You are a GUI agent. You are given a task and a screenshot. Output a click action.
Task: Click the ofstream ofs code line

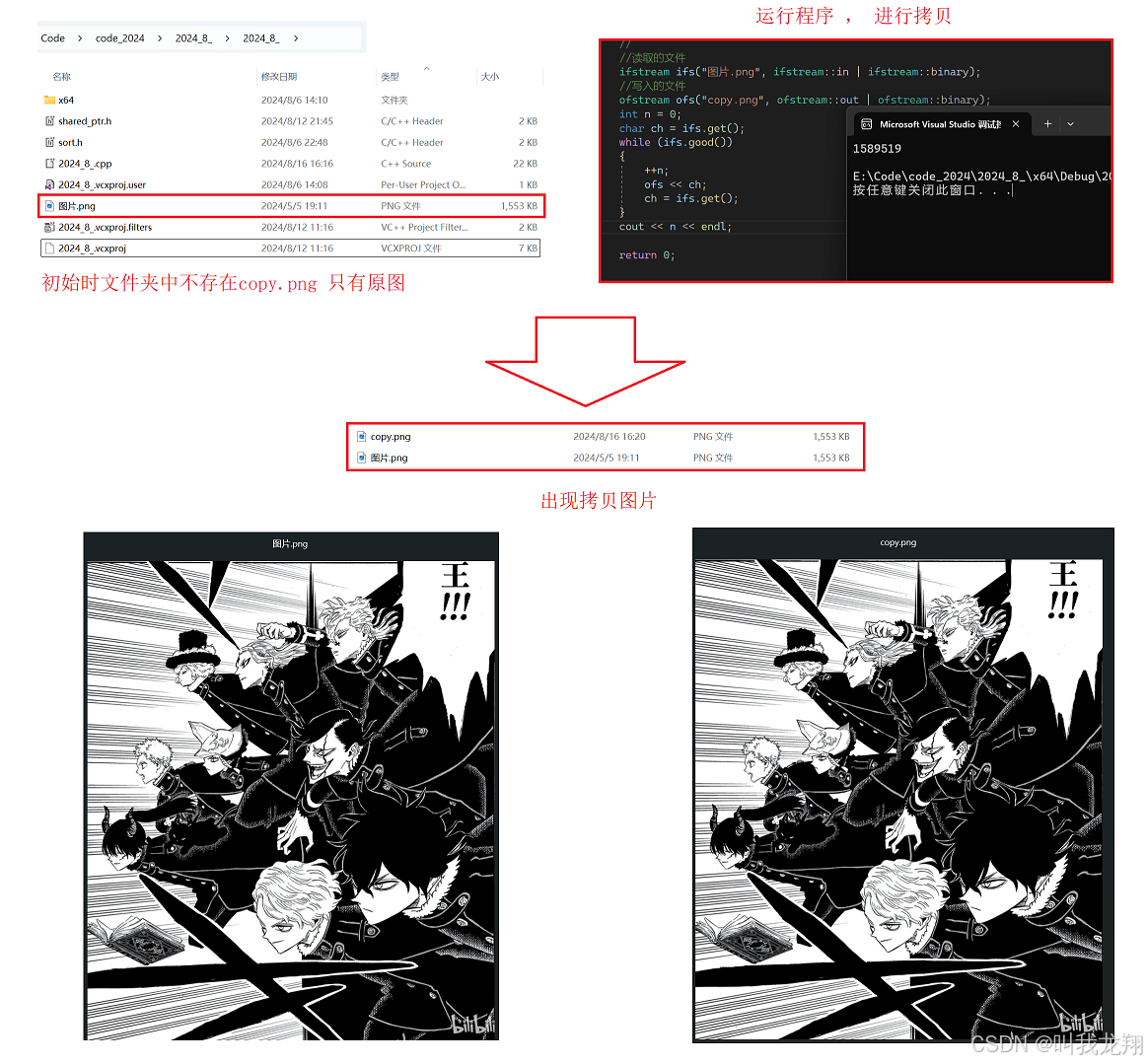point(805,101)
